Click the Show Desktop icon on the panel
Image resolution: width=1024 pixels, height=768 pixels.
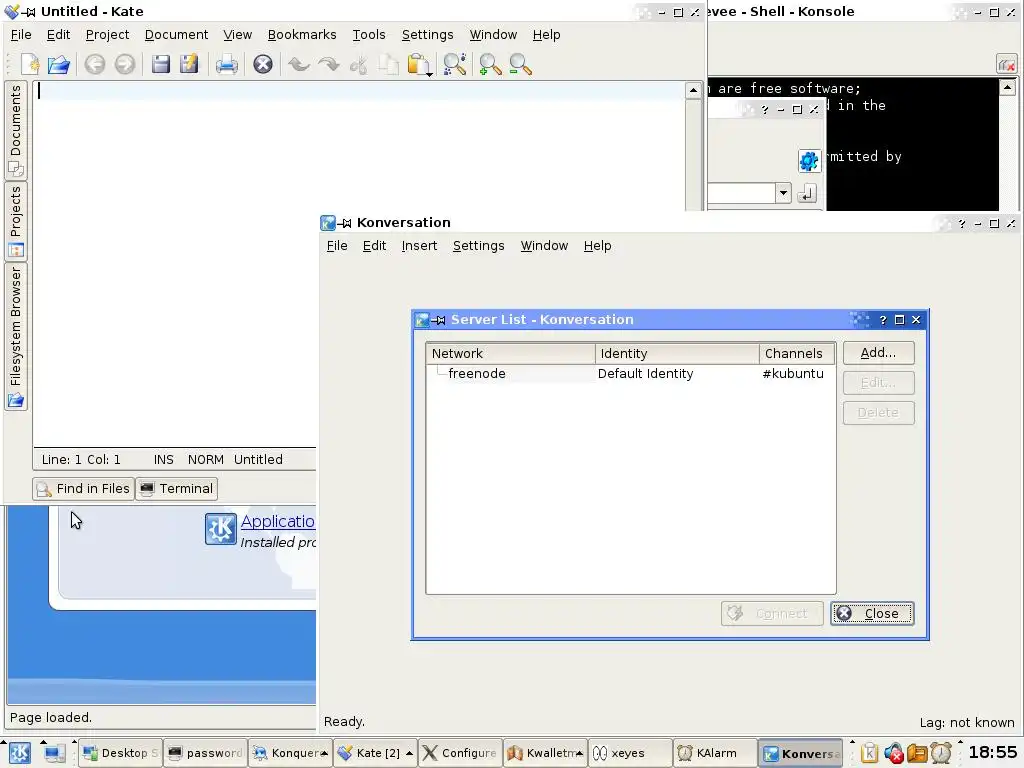[x=54, y=753]
